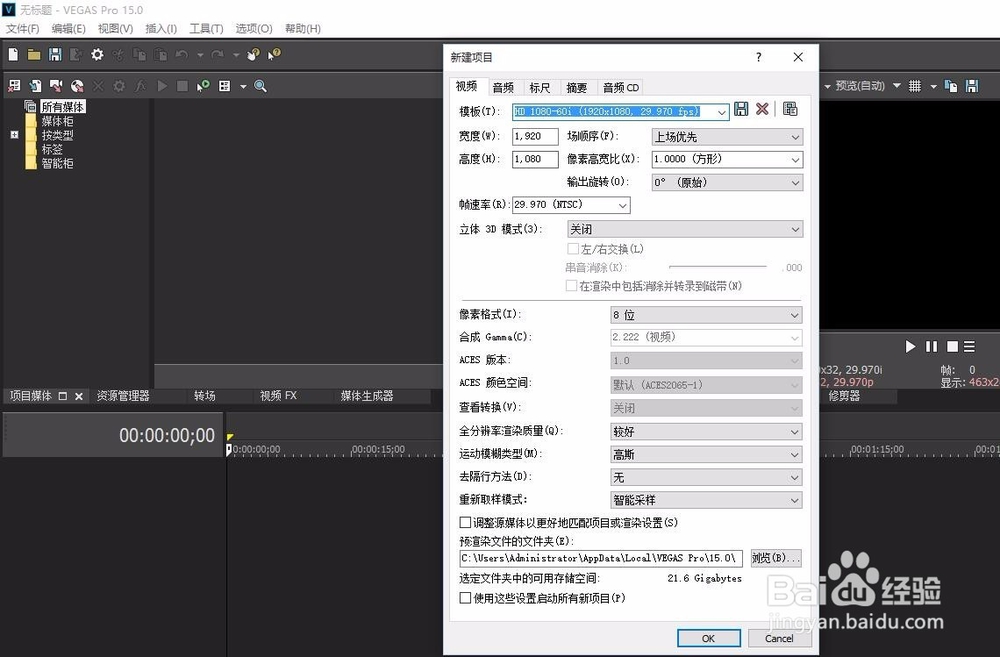Click the Match Media Settings icon
Image resolution: width=1000 pixels, height=657 pixels.
[x=790, y=109]
